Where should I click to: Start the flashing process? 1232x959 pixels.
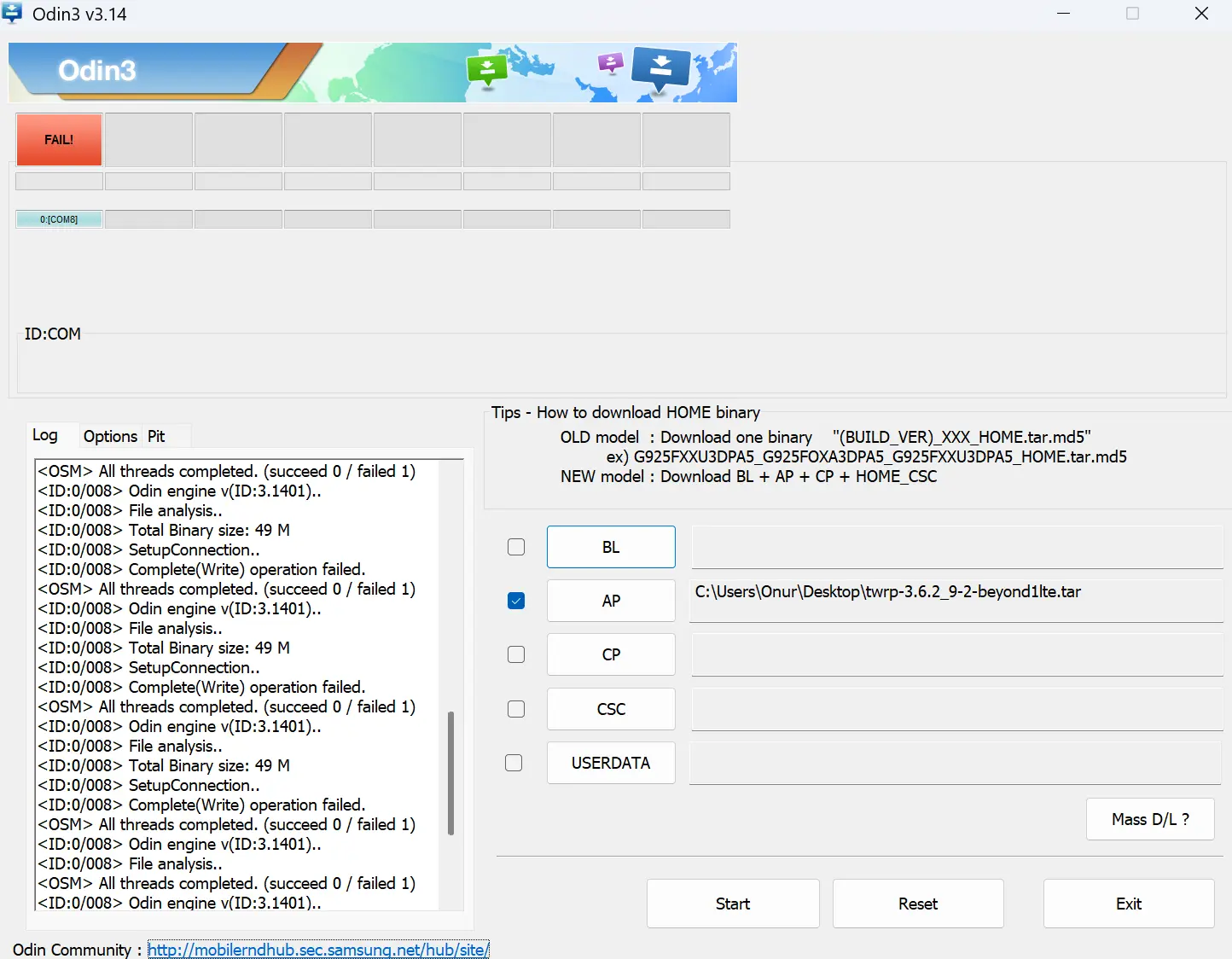point(733,904)
